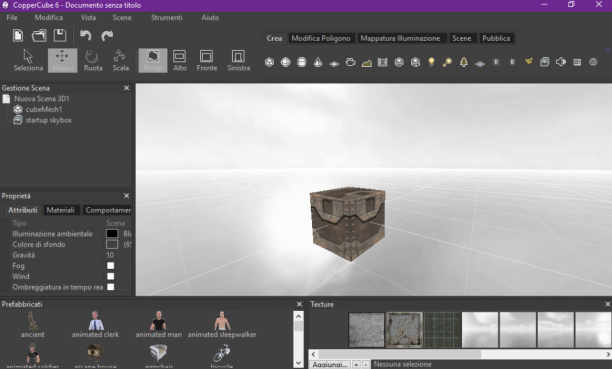Click the wand-like icon right of the bulb
612x369 pixels.
(x=447, y=62)
